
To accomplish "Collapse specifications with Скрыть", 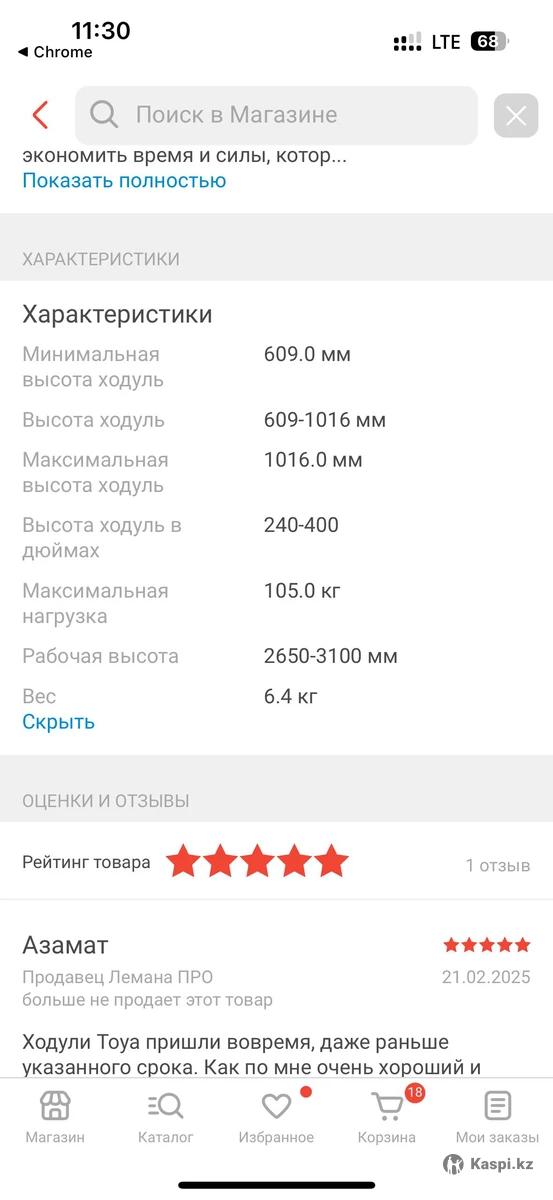I will point(59,721).
